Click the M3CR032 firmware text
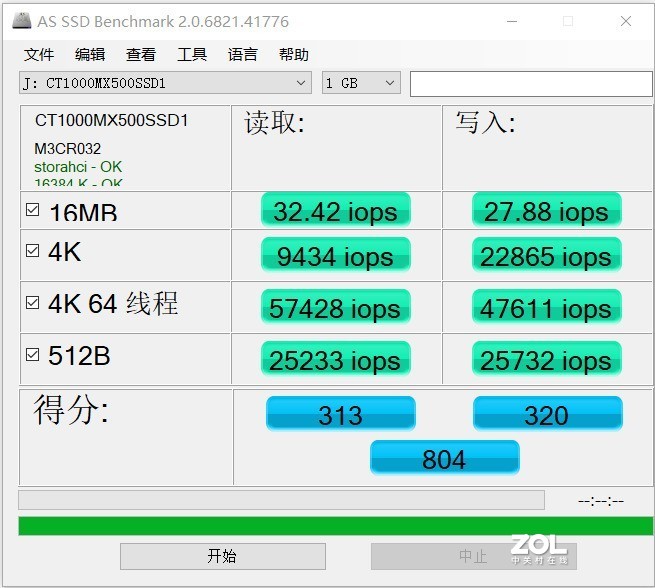Image resolution: width=655 pixels, height=588 pixels. (68, 149)
